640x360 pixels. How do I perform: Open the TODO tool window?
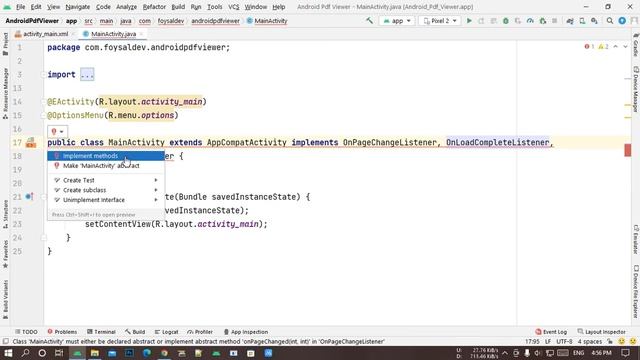(26, 332)
